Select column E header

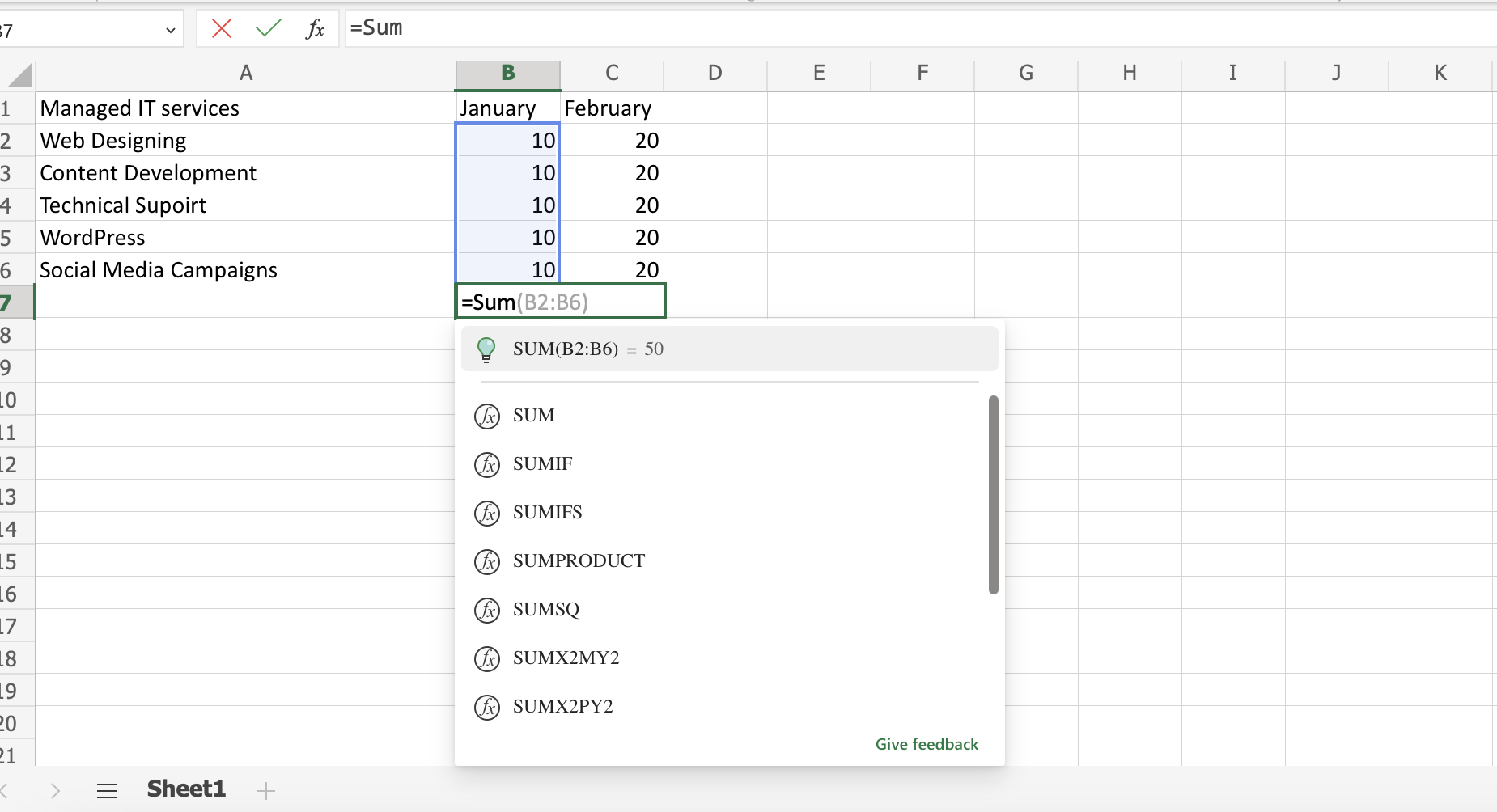click(x=819, y=74)
